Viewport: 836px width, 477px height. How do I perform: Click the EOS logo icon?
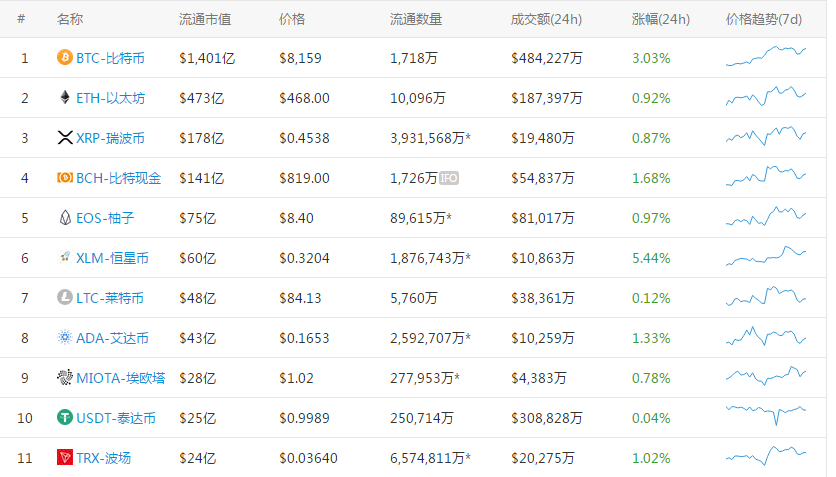65,218
